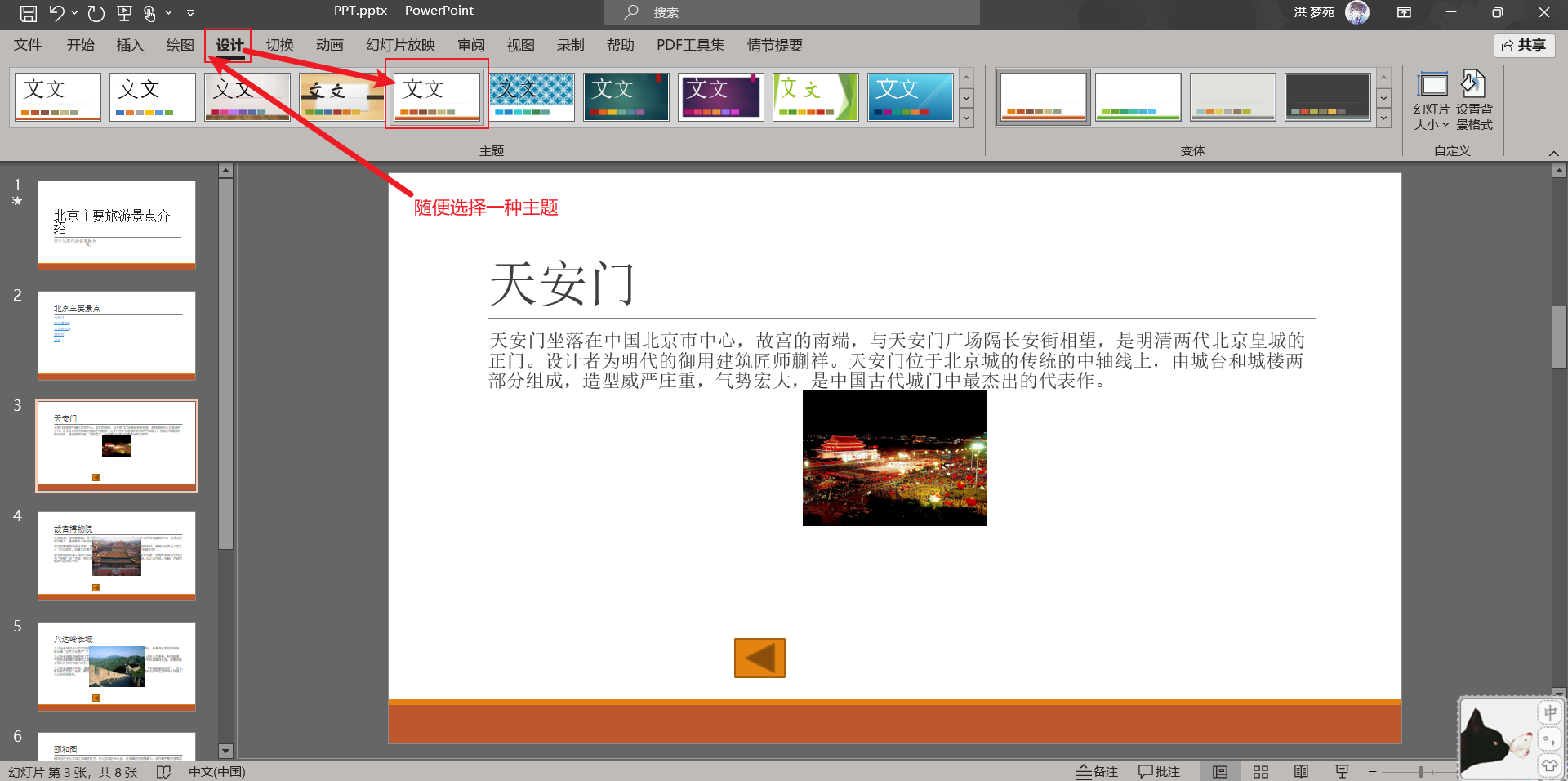
Task: Click the 天安门 slide title
Action: (562, 283)
